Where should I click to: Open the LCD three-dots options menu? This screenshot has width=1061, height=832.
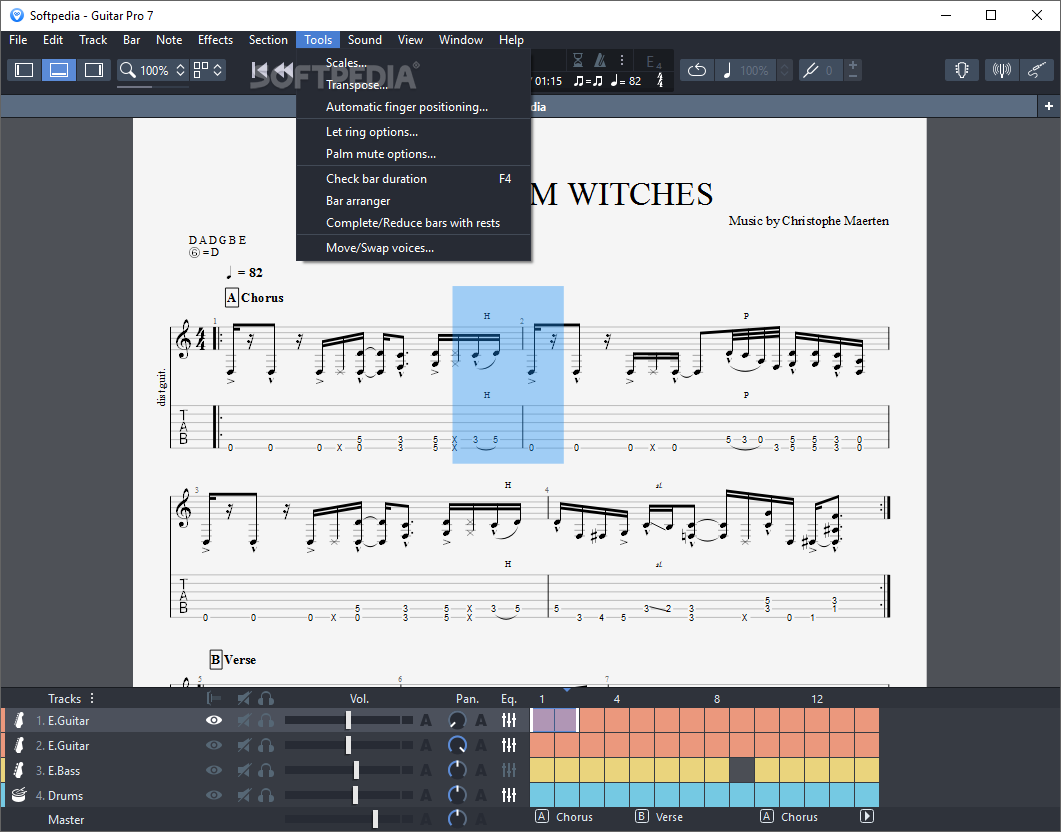click(x=622, y=60)
